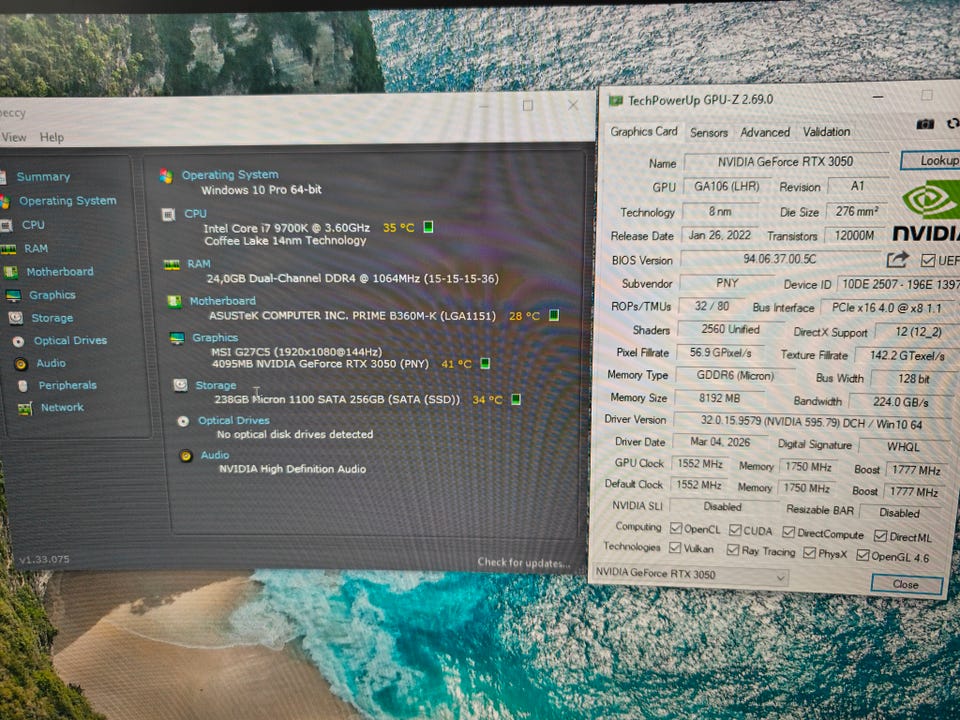Click Check for updates link in Speccy

coord(523,562)
